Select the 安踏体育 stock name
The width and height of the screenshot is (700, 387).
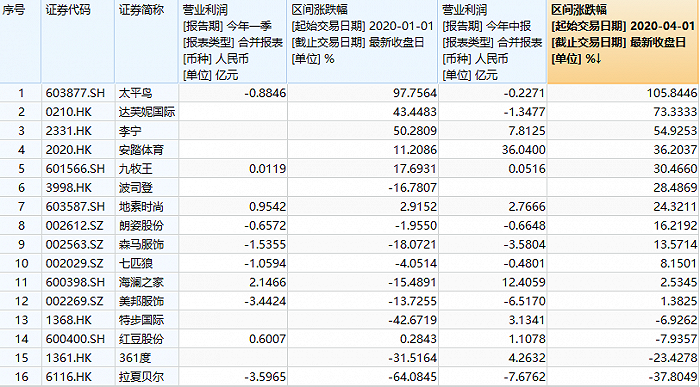click(141, 150)
